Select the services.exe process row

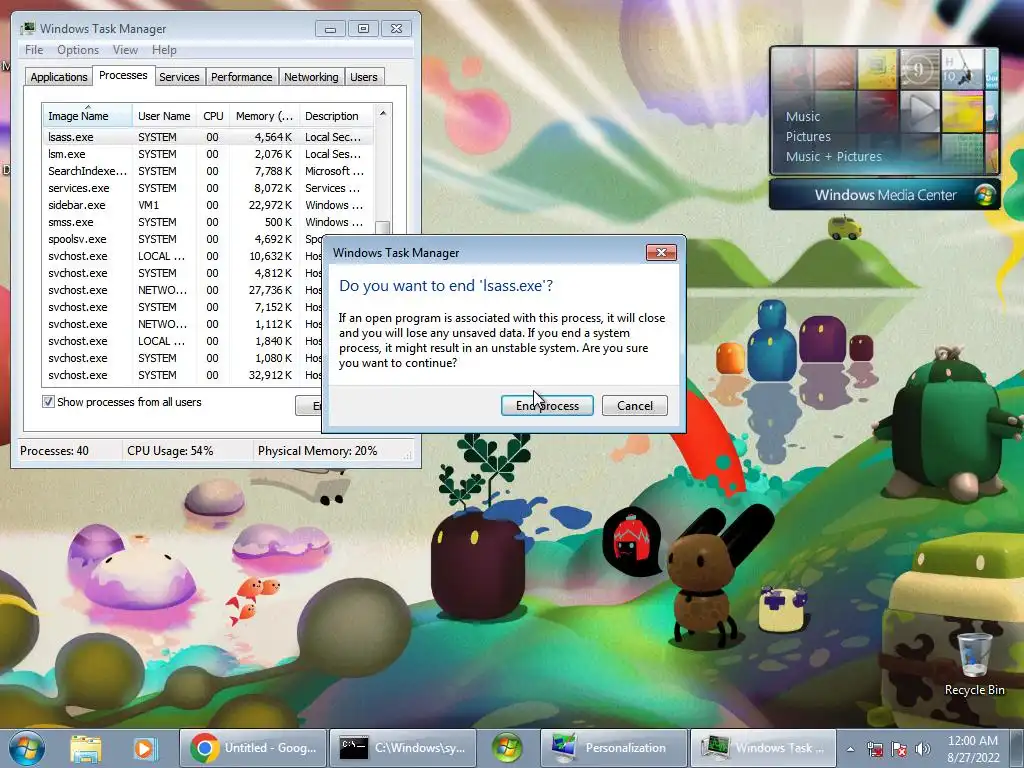point(207,188)
